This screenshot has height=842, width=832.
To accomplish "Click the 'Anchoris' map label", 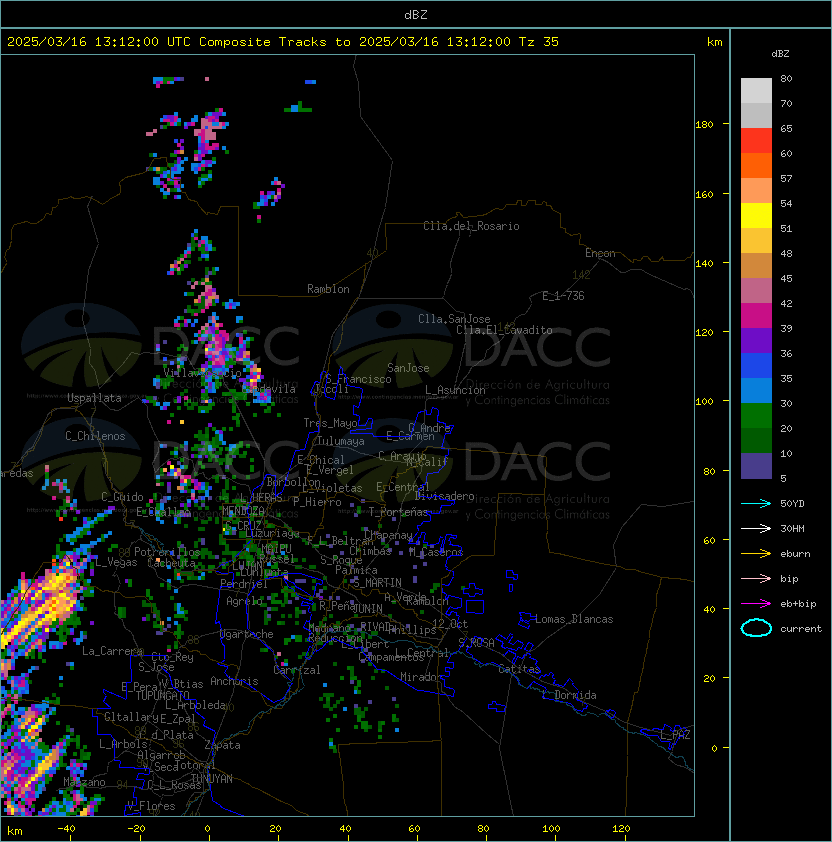I will pos(234,681).
